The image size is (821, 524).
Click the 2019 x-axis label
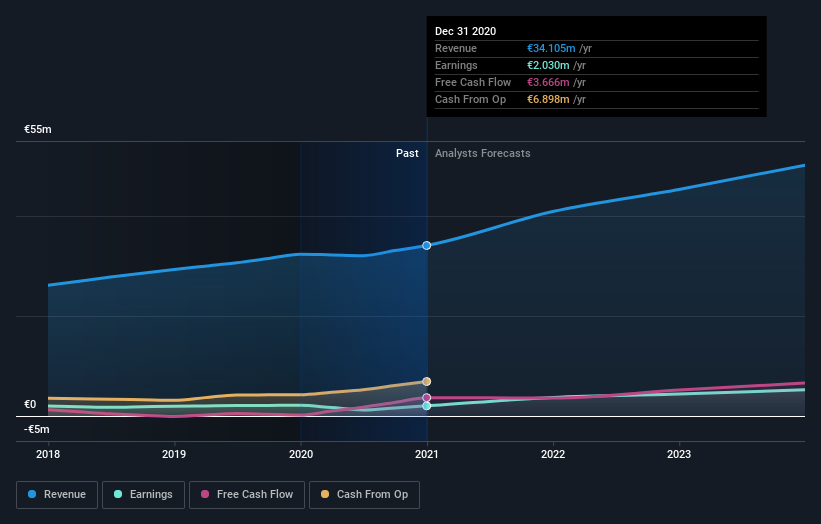click(x=174, y=454)
